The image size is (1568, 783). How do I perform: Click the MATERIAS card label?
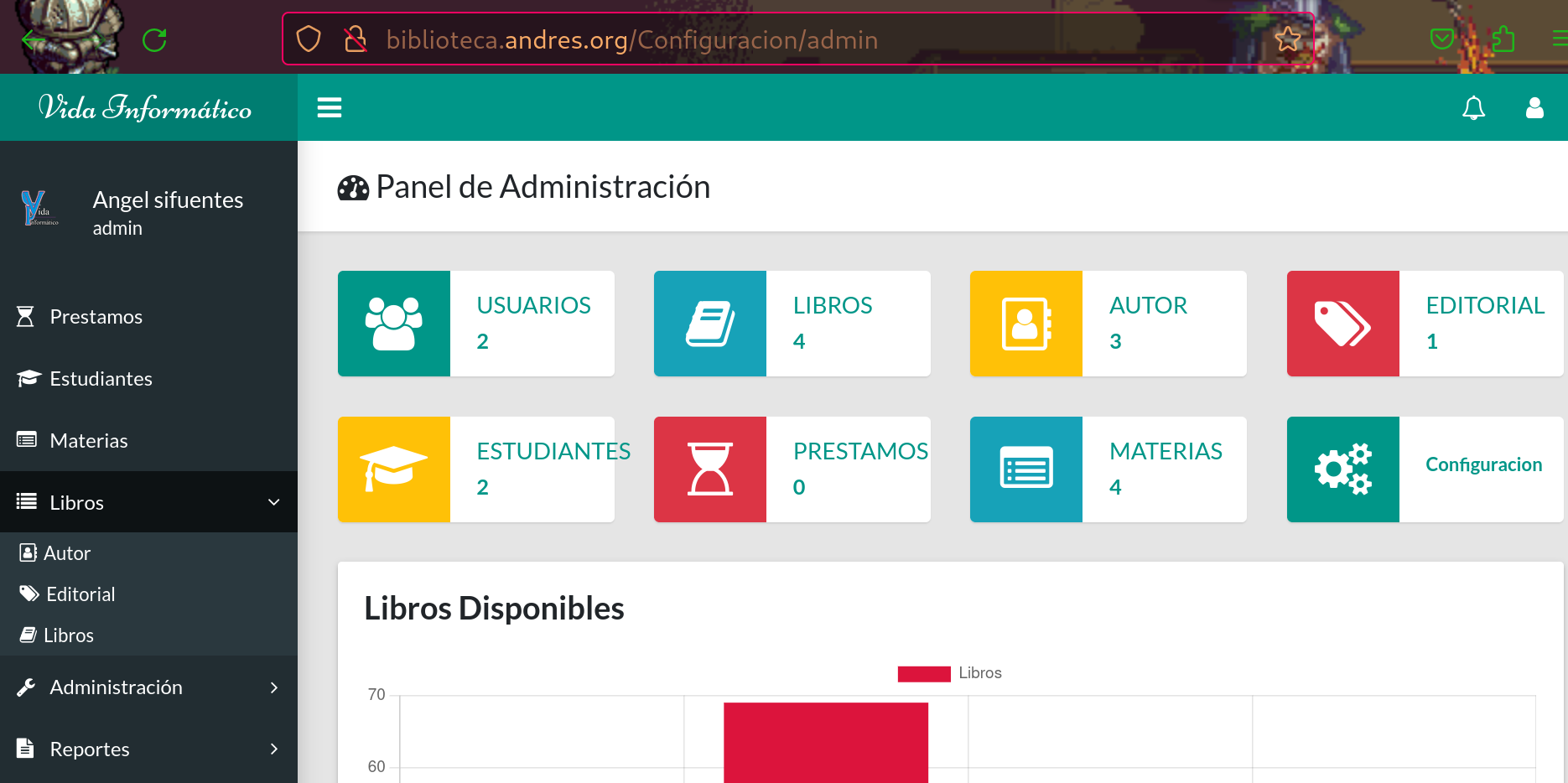(x=1166, y=451)
